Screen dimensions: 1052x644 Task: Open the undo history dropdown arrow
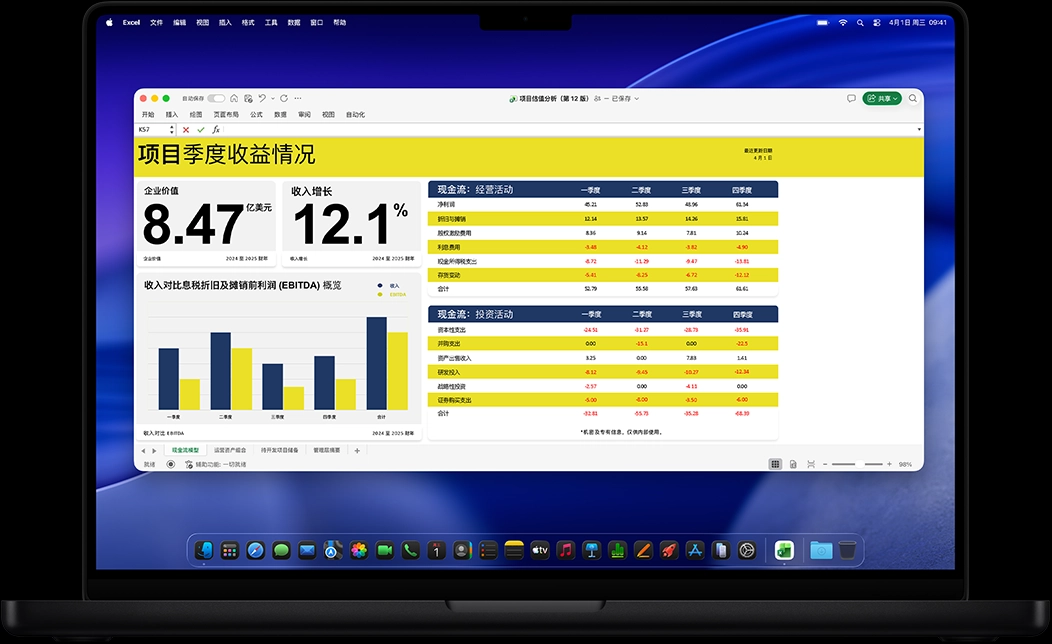pos(272,98)
